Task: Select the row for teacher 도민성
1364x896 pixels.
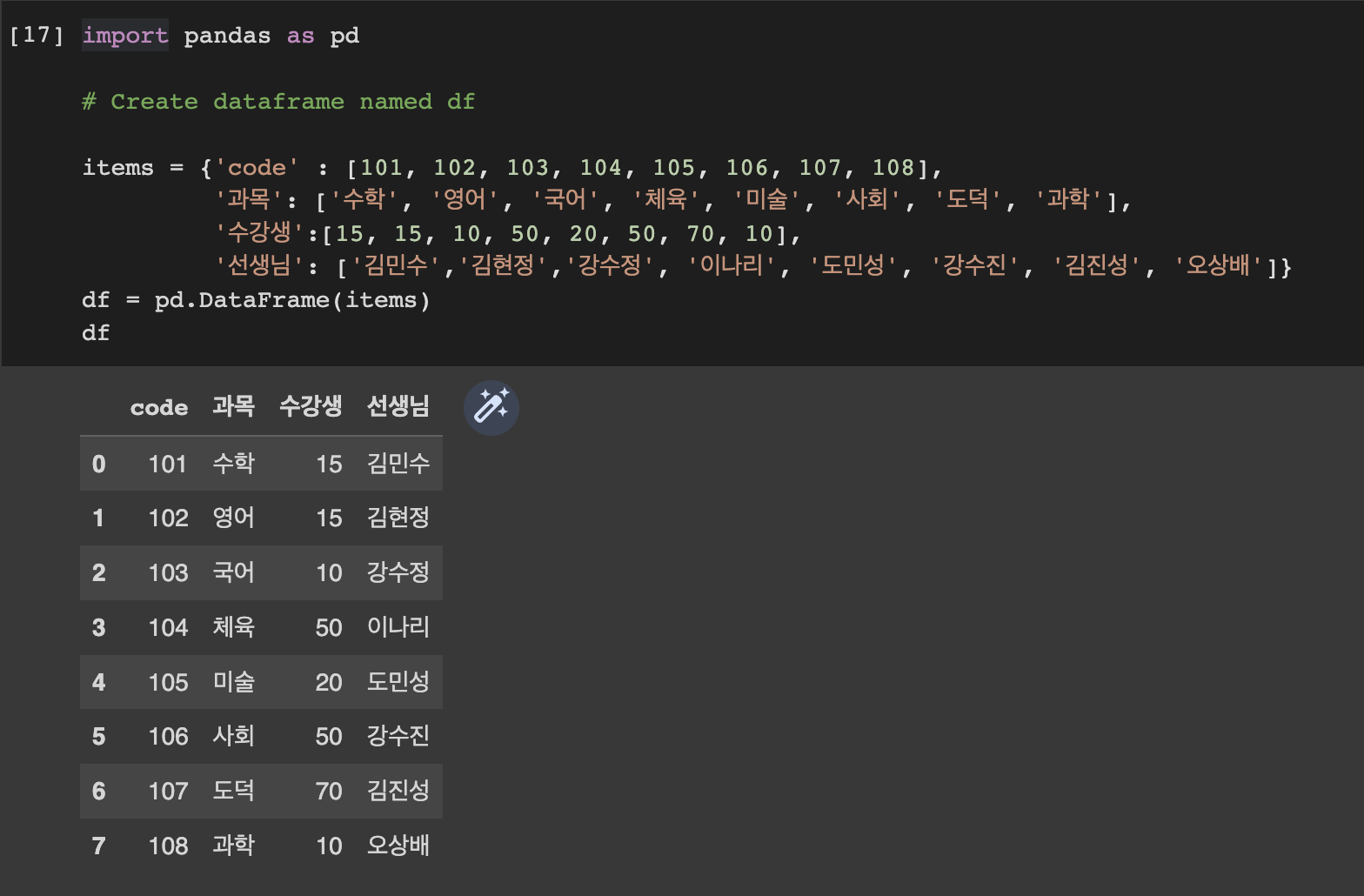Action: (261, 682)
